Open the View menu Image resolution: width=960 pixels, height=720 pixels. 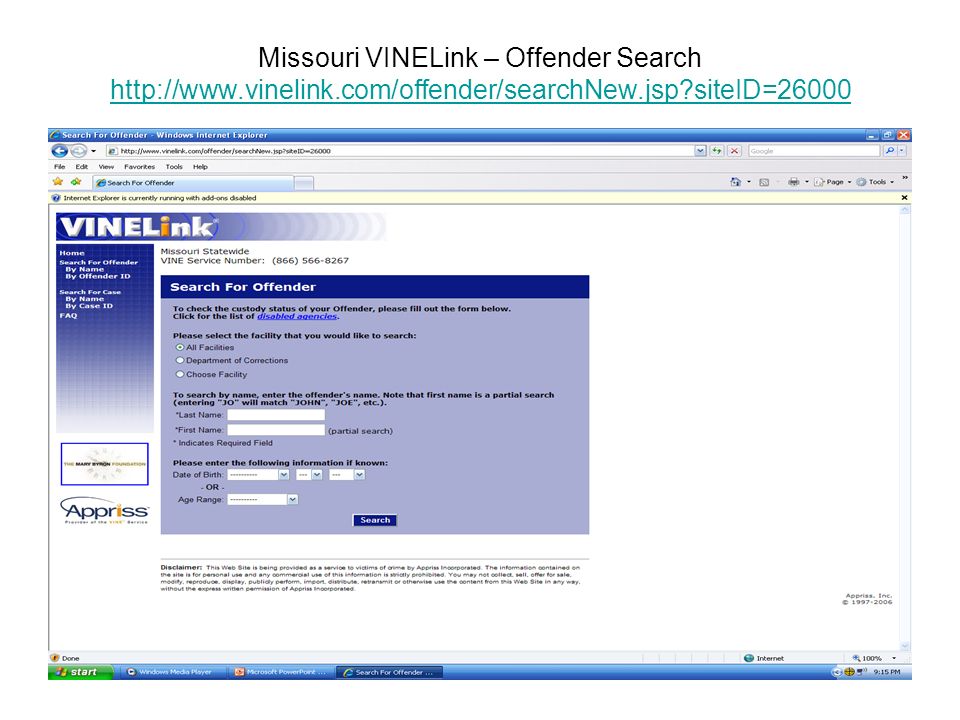pos(107,167)
